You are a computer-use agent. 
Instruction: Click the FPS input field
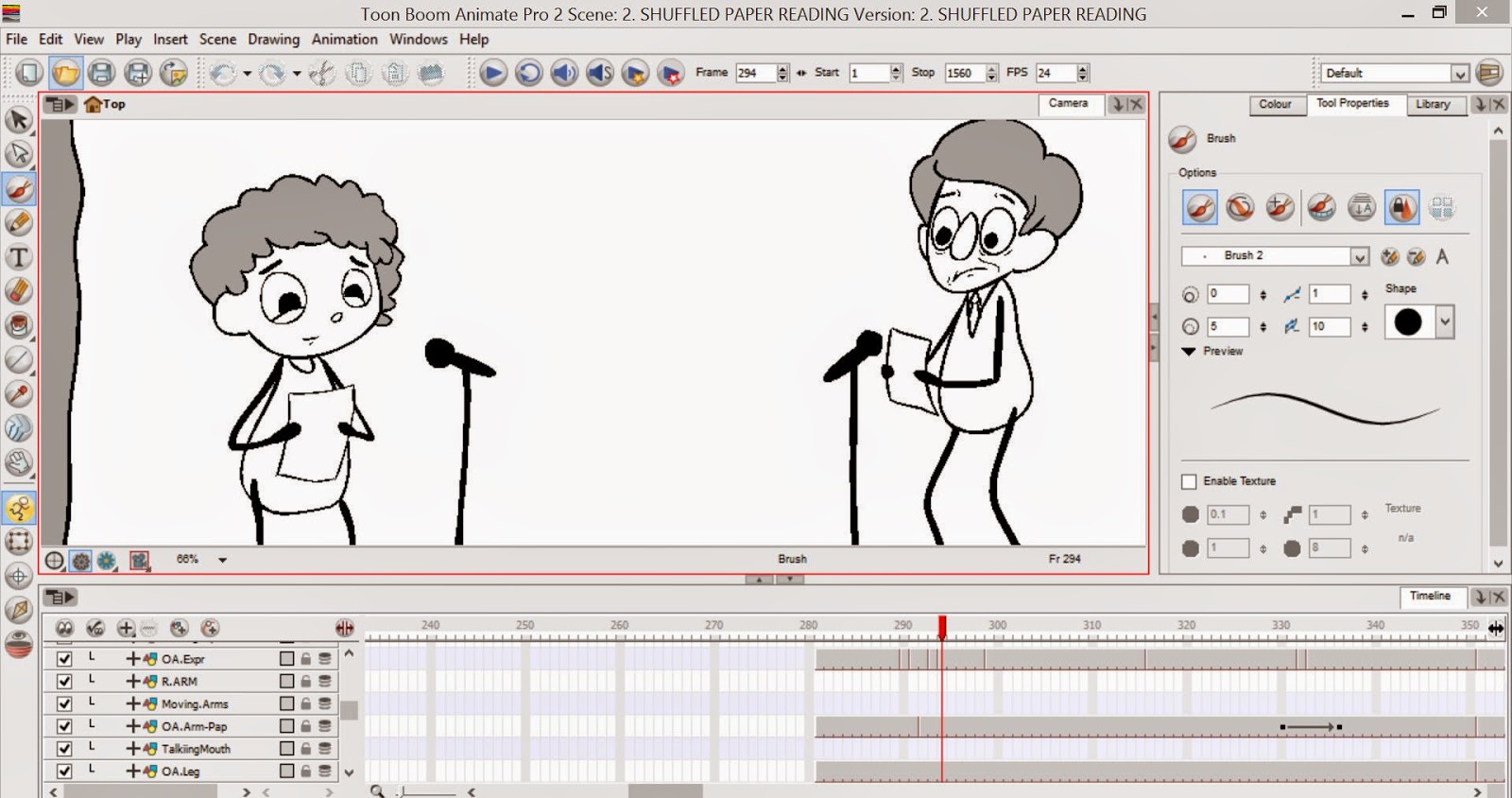[x=1057, y=73]
